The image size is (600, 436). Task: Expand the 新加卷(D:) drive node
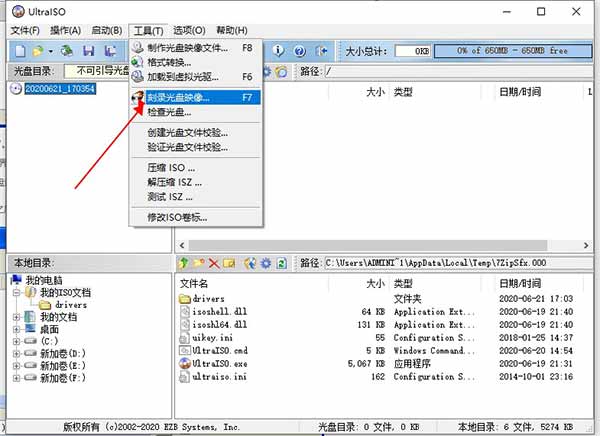[x=16, y=353]
